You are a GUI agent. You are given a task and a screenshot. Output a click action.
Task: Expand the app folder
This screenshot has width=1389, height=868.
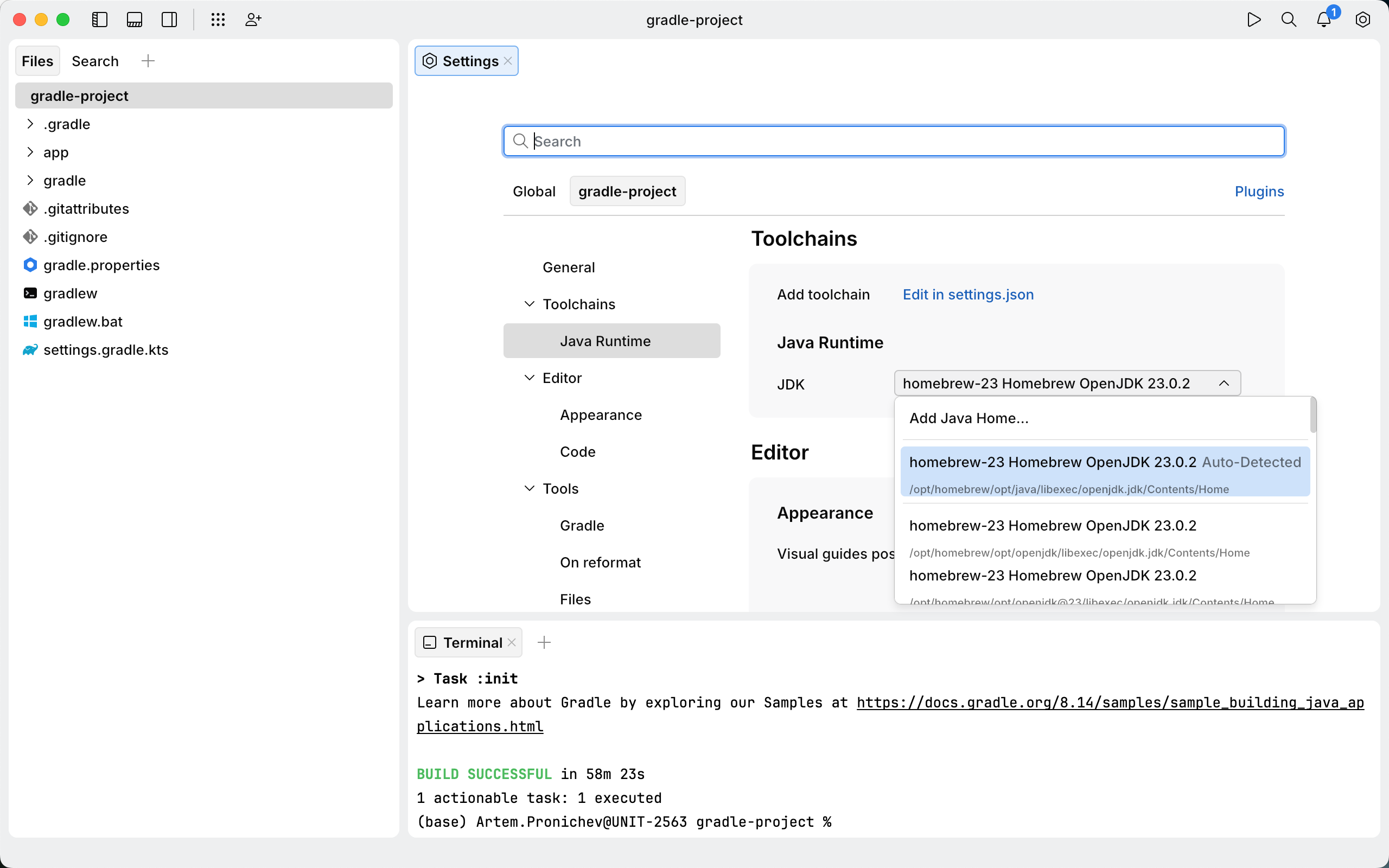[x=30, y=152]
